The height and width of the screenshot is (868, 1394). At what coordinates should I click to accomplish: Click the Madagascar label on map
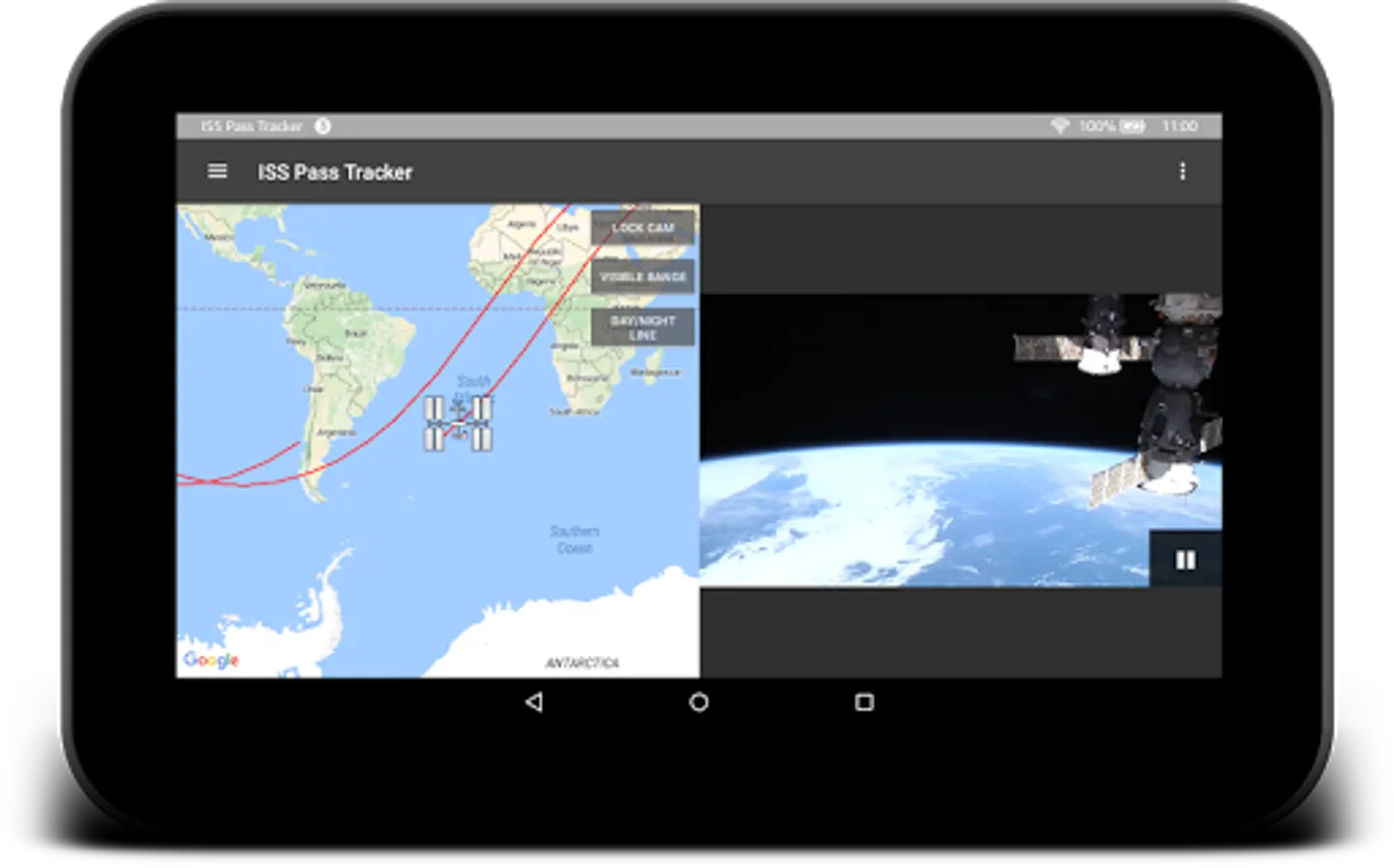point(654,372)
